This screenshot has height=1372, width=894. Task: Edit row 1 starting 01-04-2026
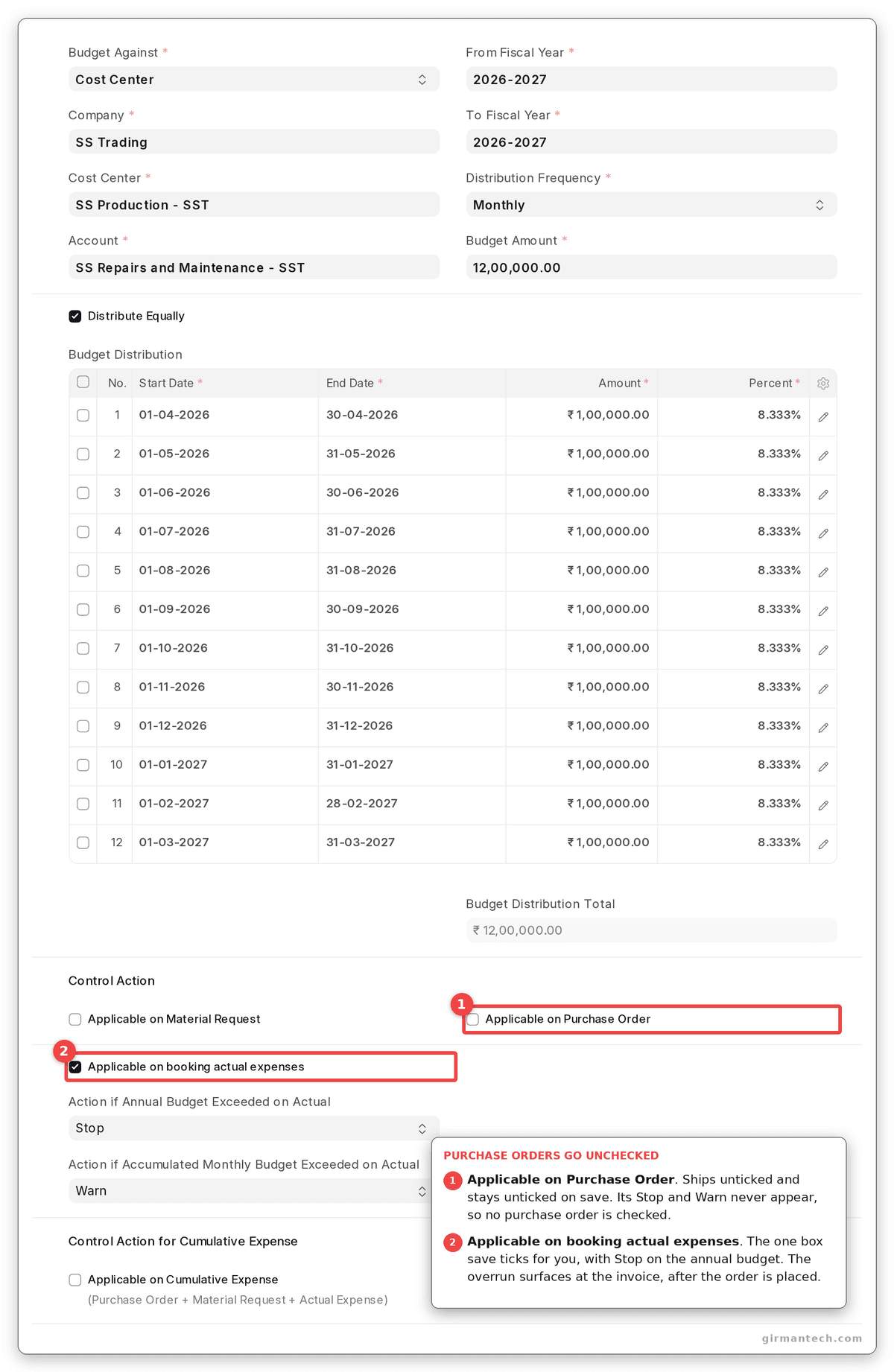click(823, 417)
